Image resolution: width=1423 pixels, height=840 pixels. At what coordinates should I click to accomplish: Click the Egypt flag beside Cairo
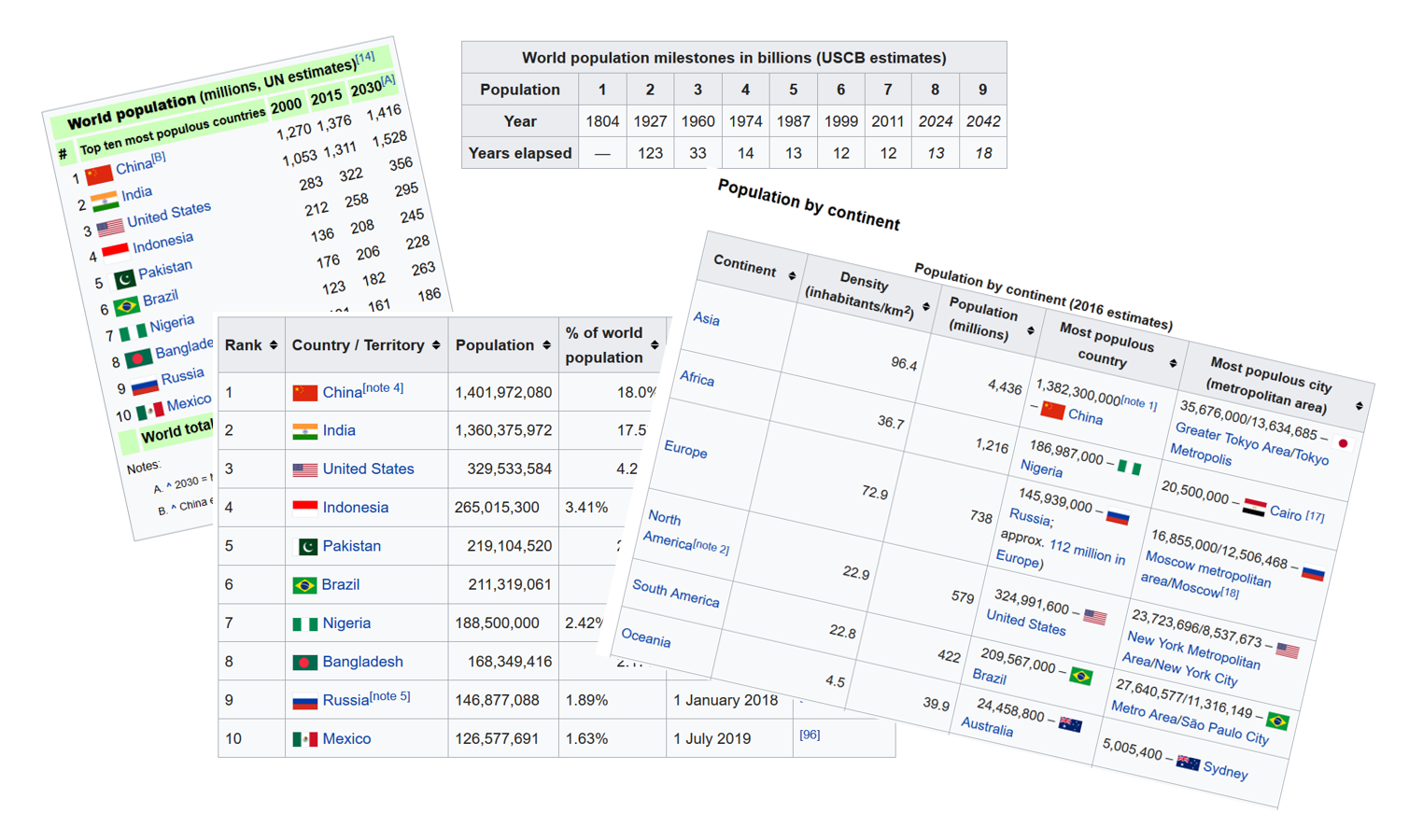pyautogui.click(x=1254, y=508)
